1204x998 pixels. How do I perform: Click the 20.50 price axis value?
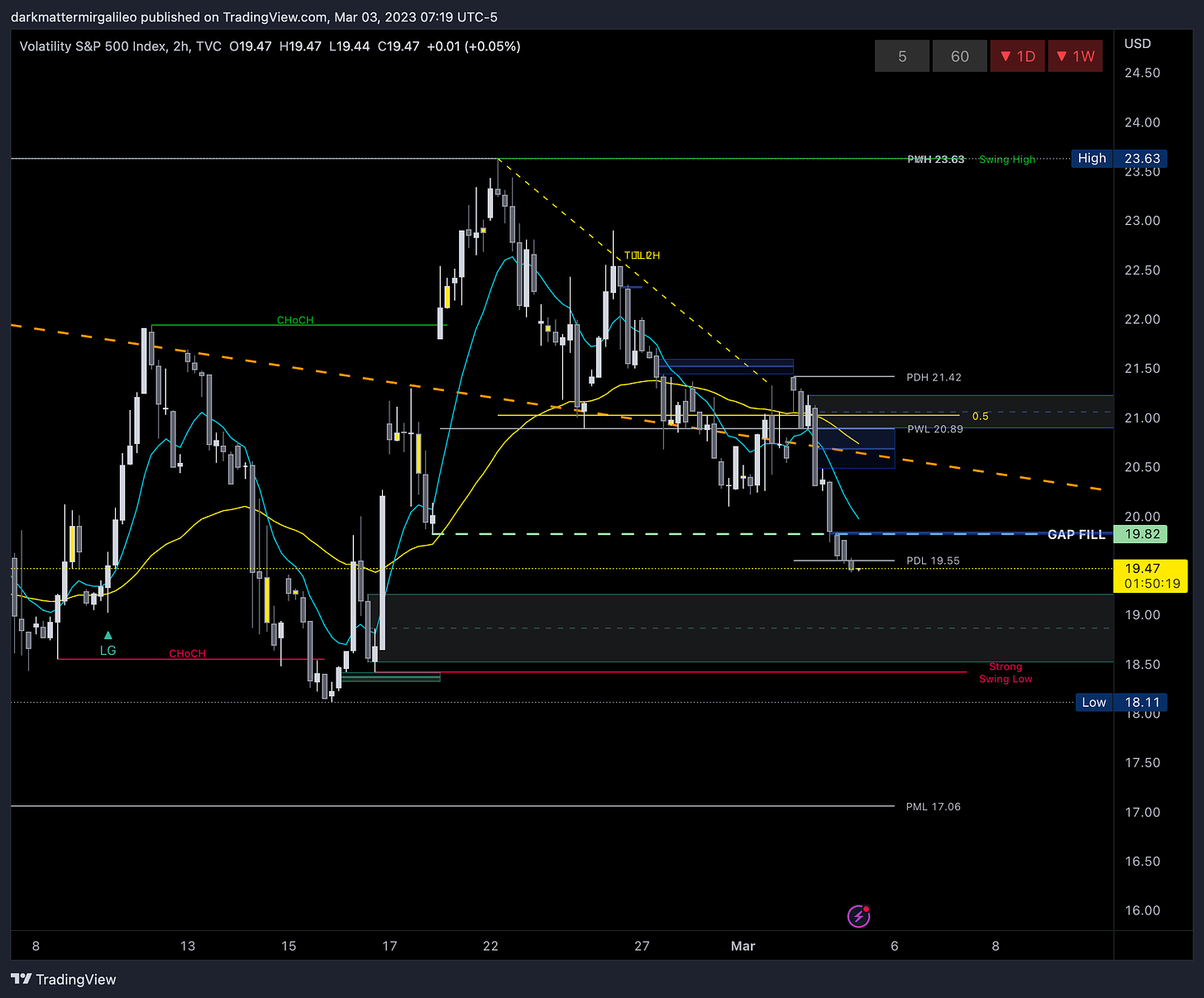(x=1142, y=467)
